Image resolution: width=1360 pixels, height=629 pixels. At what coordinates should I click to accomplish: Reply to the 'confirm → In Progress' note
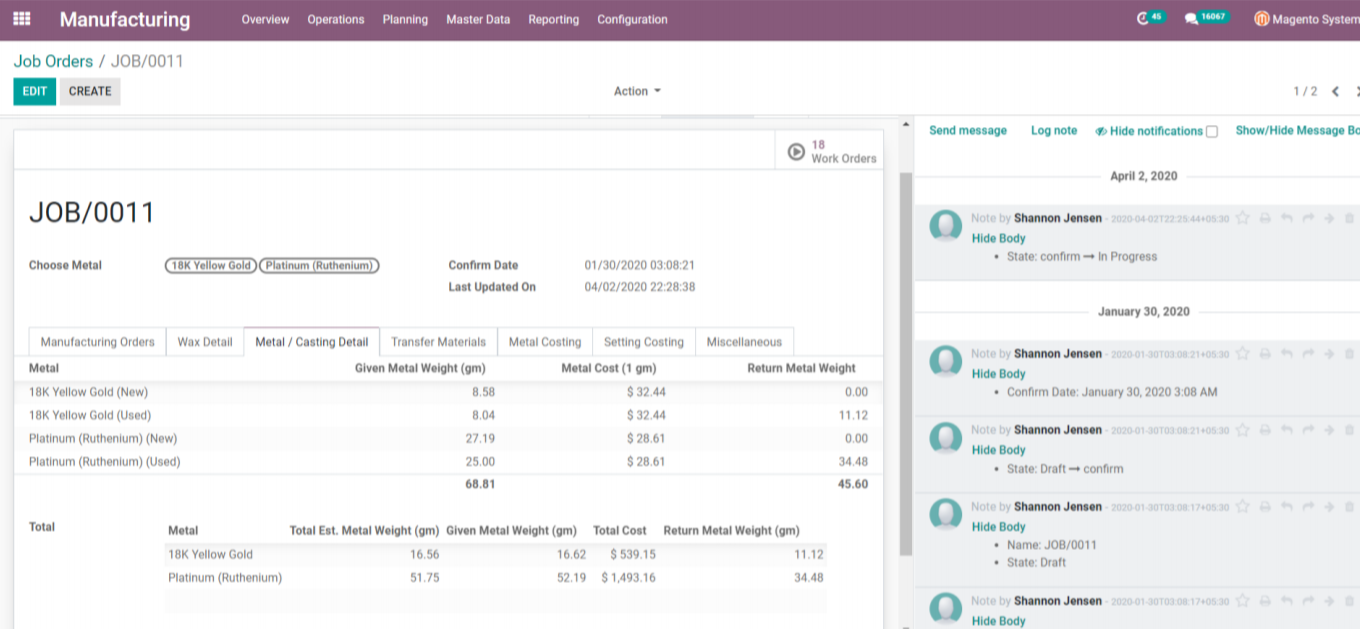tap(1287, 218)
